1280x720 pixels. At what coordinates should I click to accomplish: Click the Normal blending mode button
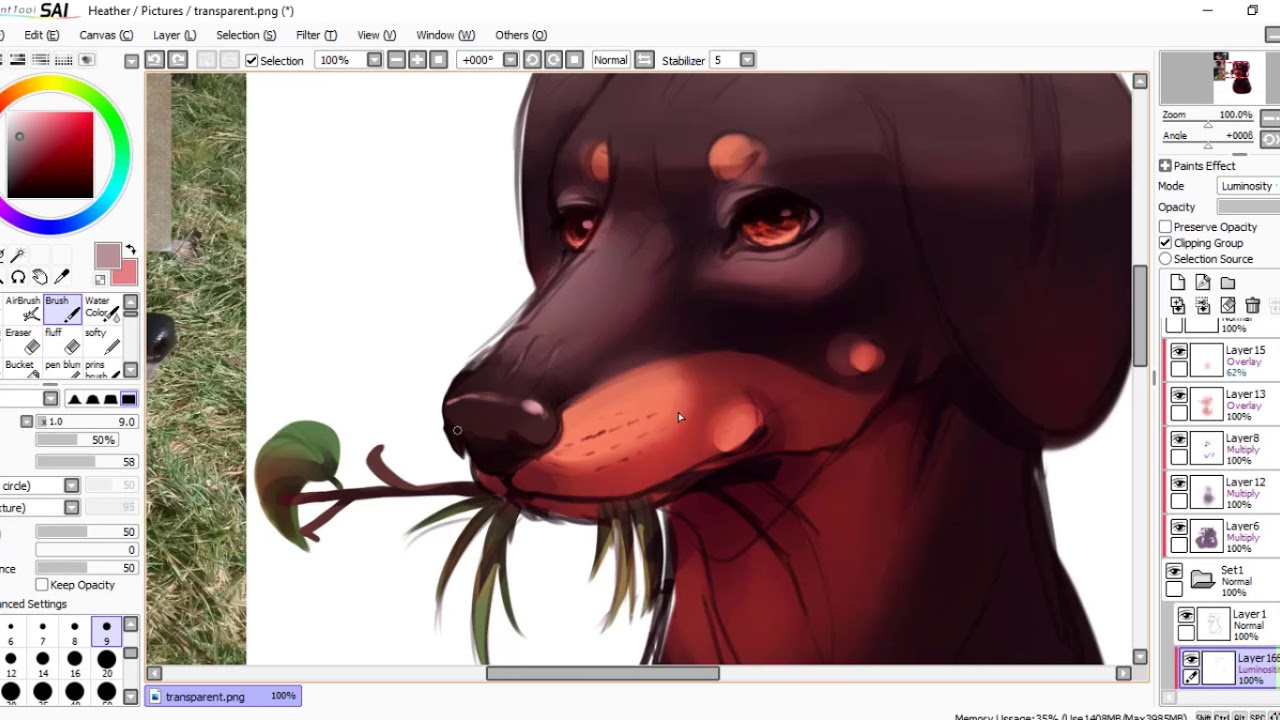click(x=610, y=60)
